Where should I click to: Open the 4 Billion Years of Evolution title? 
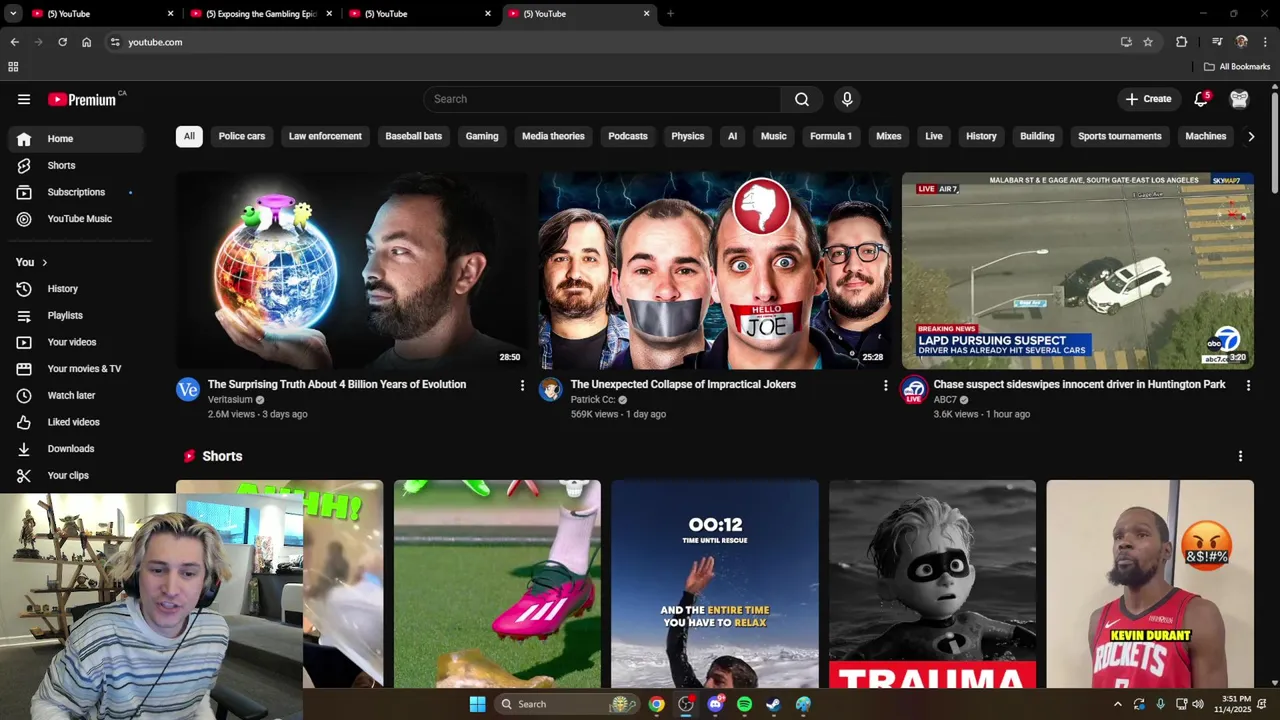click(337, 384)
